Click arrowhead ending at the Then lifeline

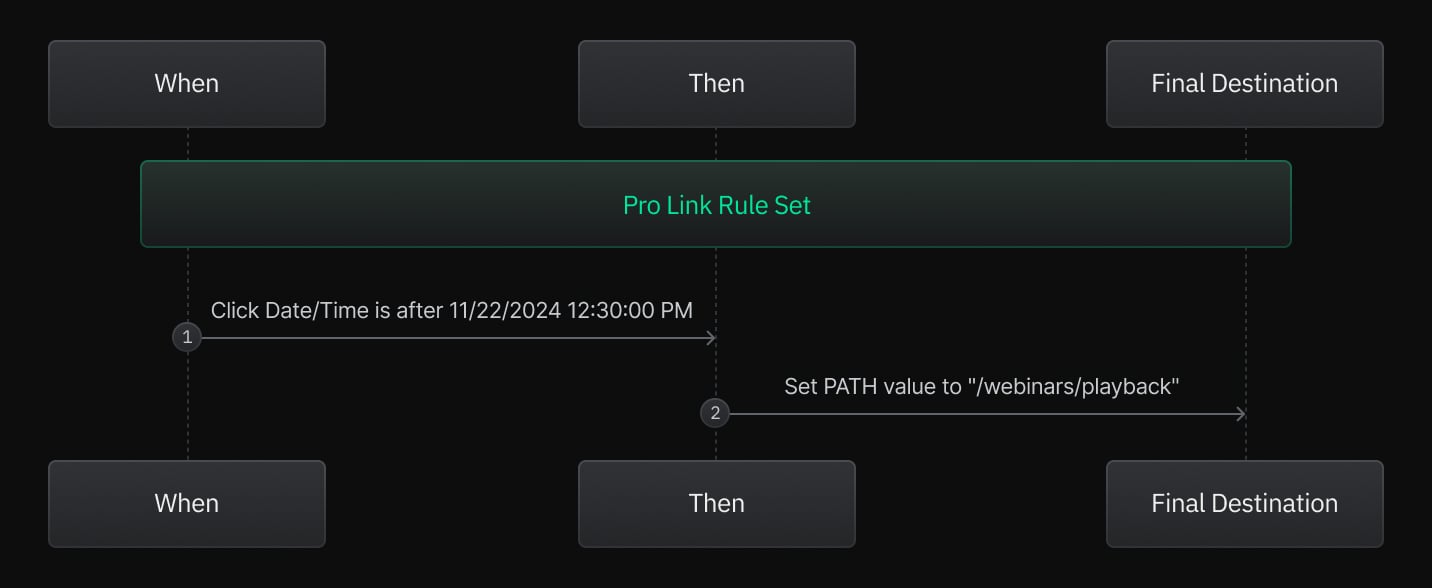(x=711, y=338)
